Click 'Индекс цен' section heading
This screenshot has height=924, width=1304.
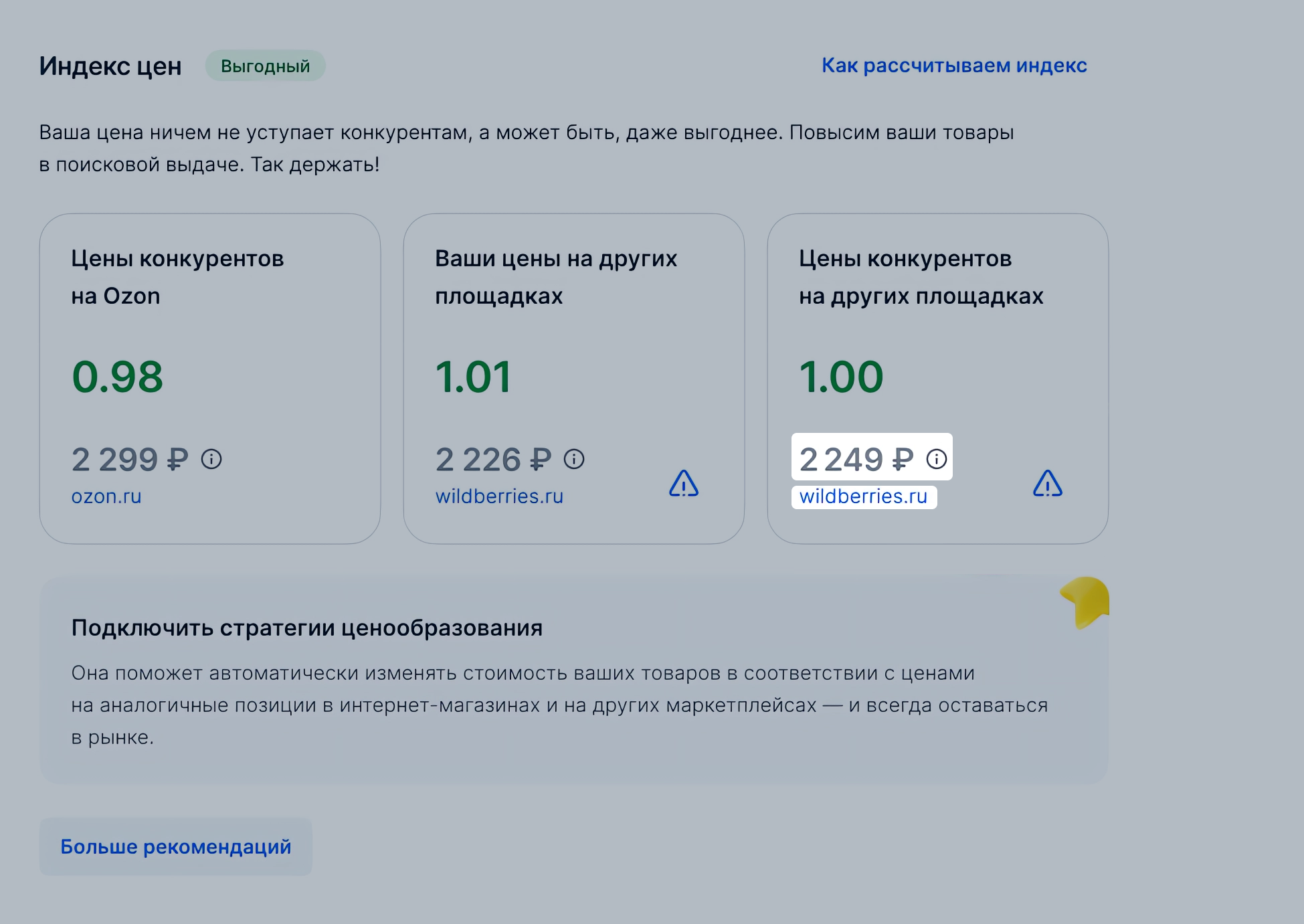pos(110,66)
